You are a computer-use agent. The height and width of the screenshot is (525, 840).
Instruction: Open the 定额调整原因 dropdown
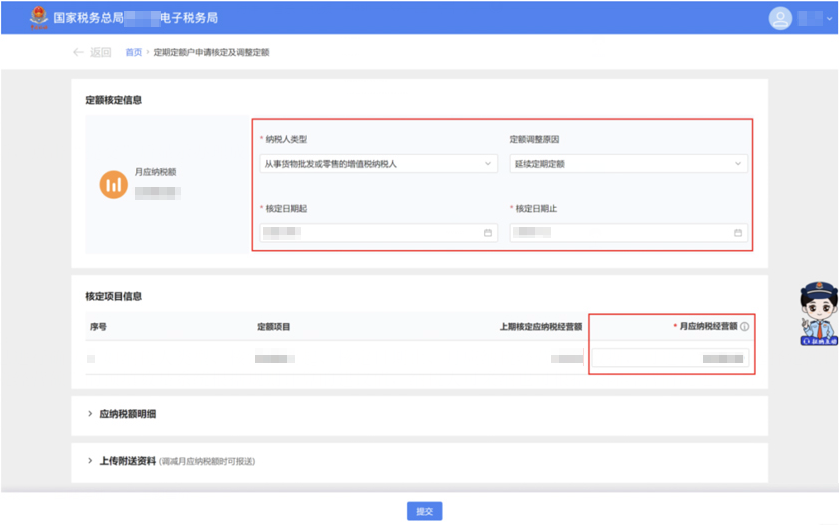point(627,163)
